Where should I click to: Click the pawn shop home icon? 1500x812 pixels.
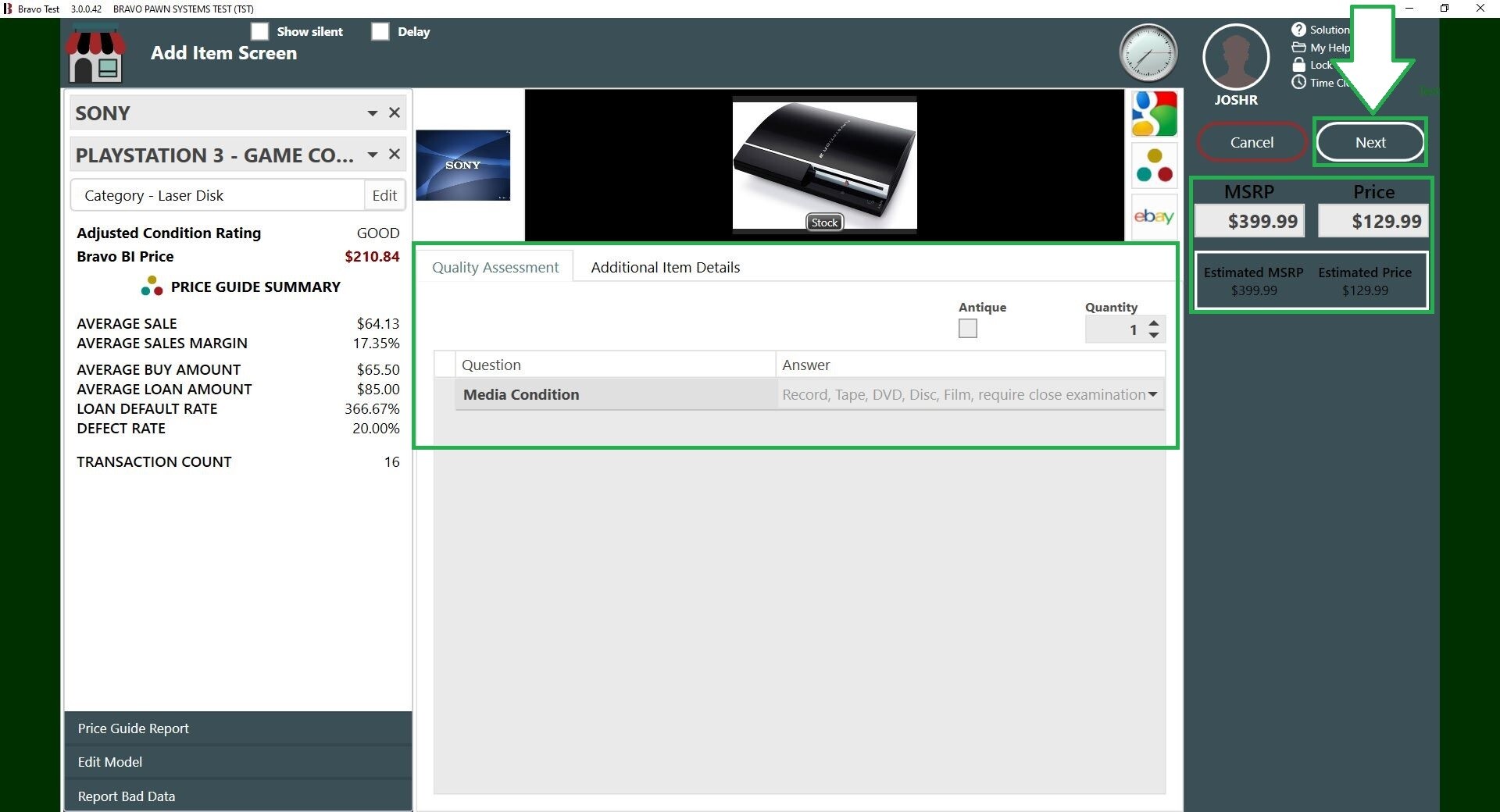click(x=95, y=54)
